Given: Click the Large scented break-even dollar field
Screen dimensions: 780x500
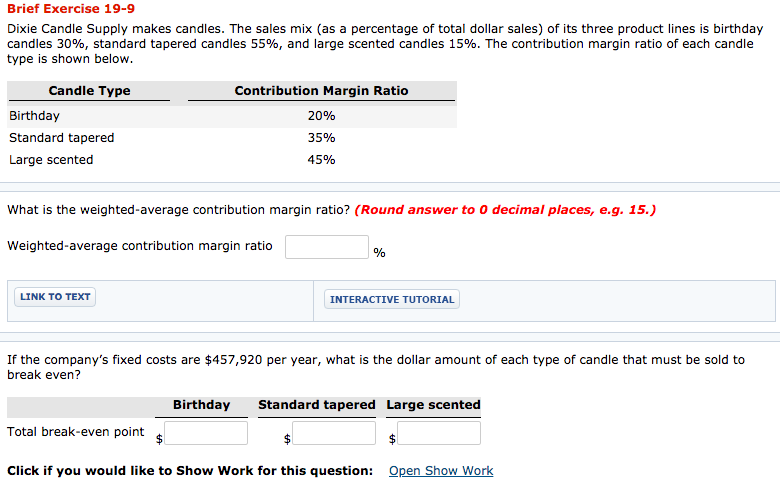Looking at the screenshot, I should [x=439, y=433].
